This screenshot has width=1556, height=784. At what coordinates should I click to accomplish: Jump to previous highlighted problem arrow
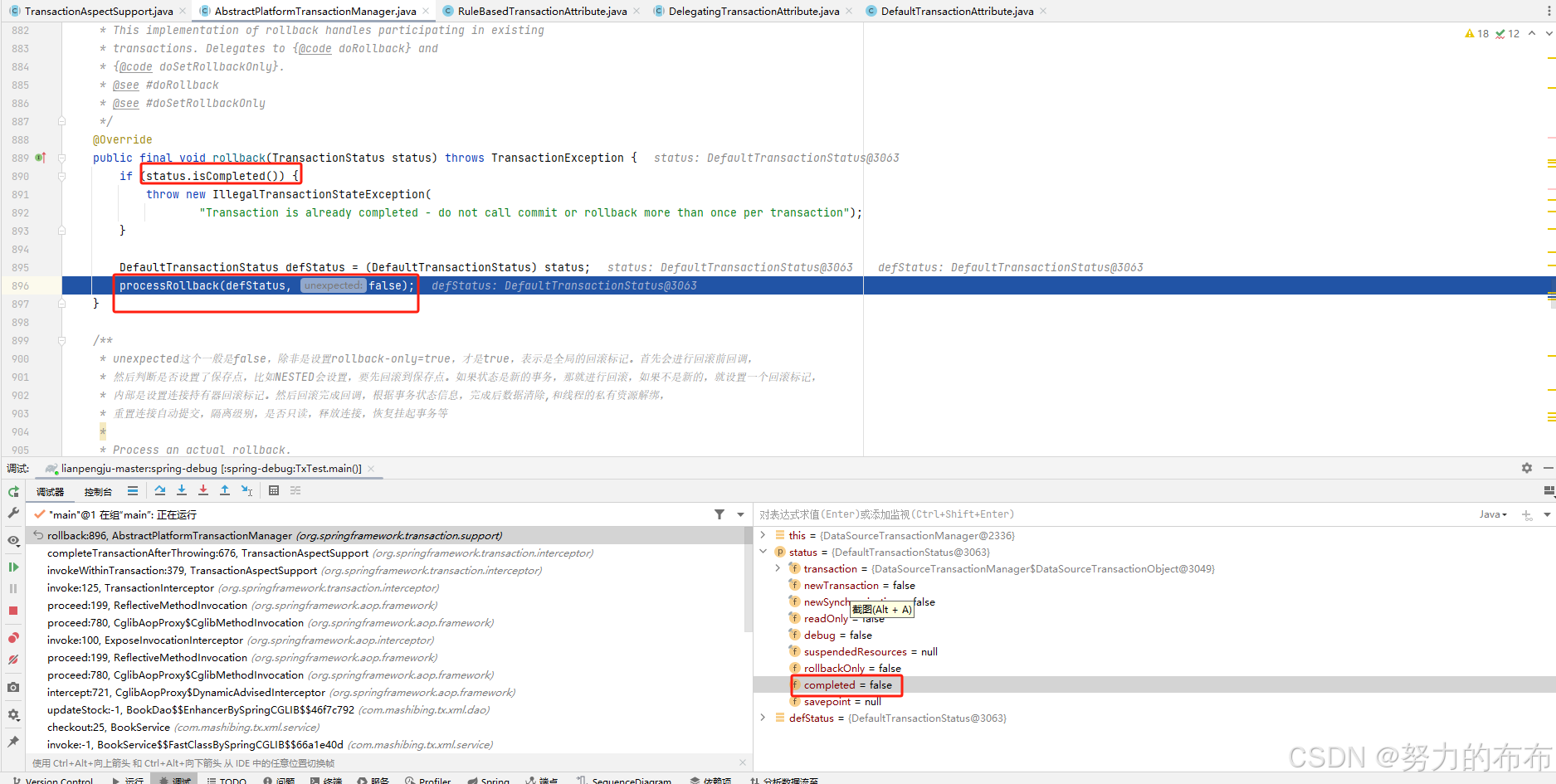(1532, 34)
